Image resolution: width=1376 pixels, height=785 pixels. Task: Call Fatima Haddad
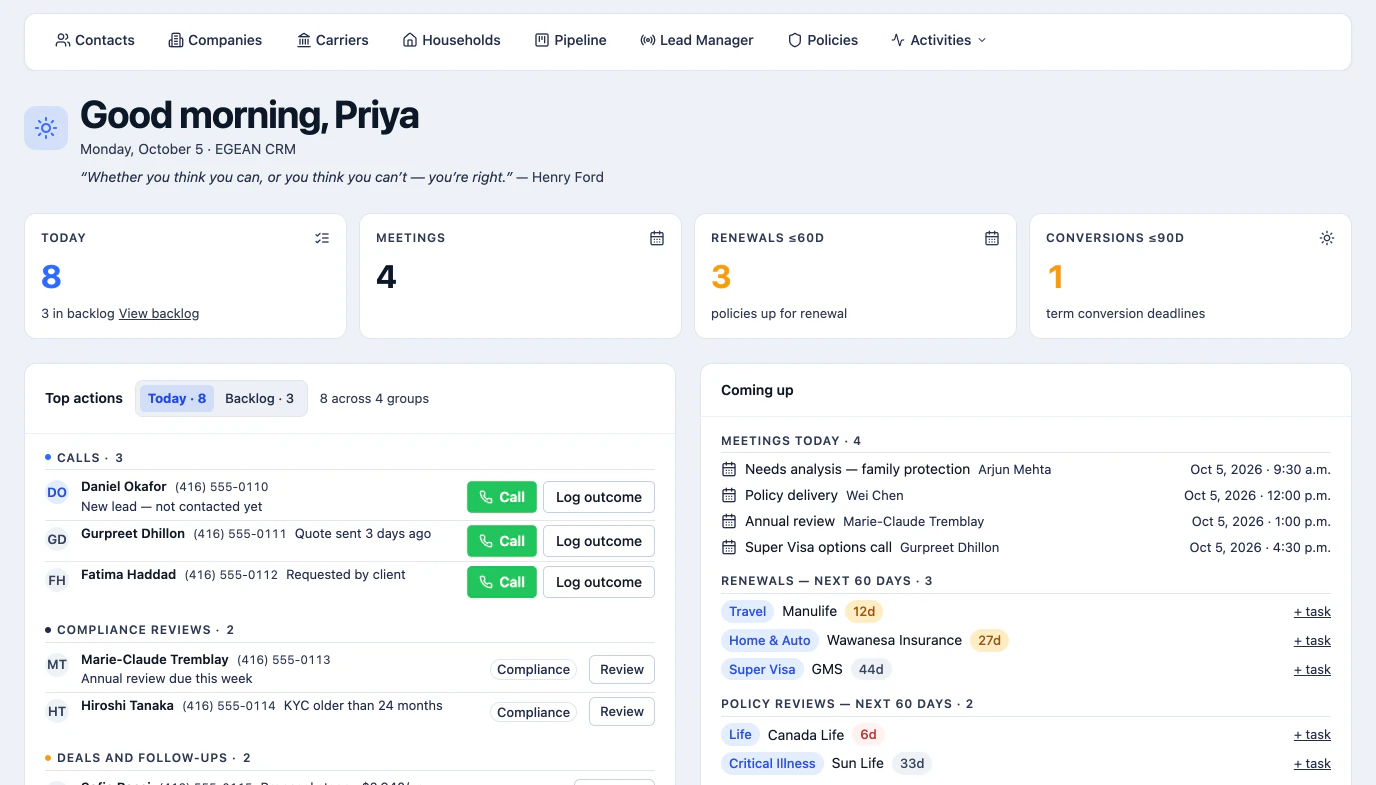coord(502,582)
